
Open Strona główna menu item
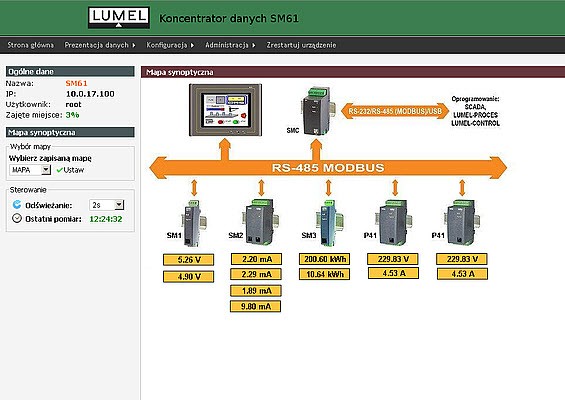(x=31, y=45)
